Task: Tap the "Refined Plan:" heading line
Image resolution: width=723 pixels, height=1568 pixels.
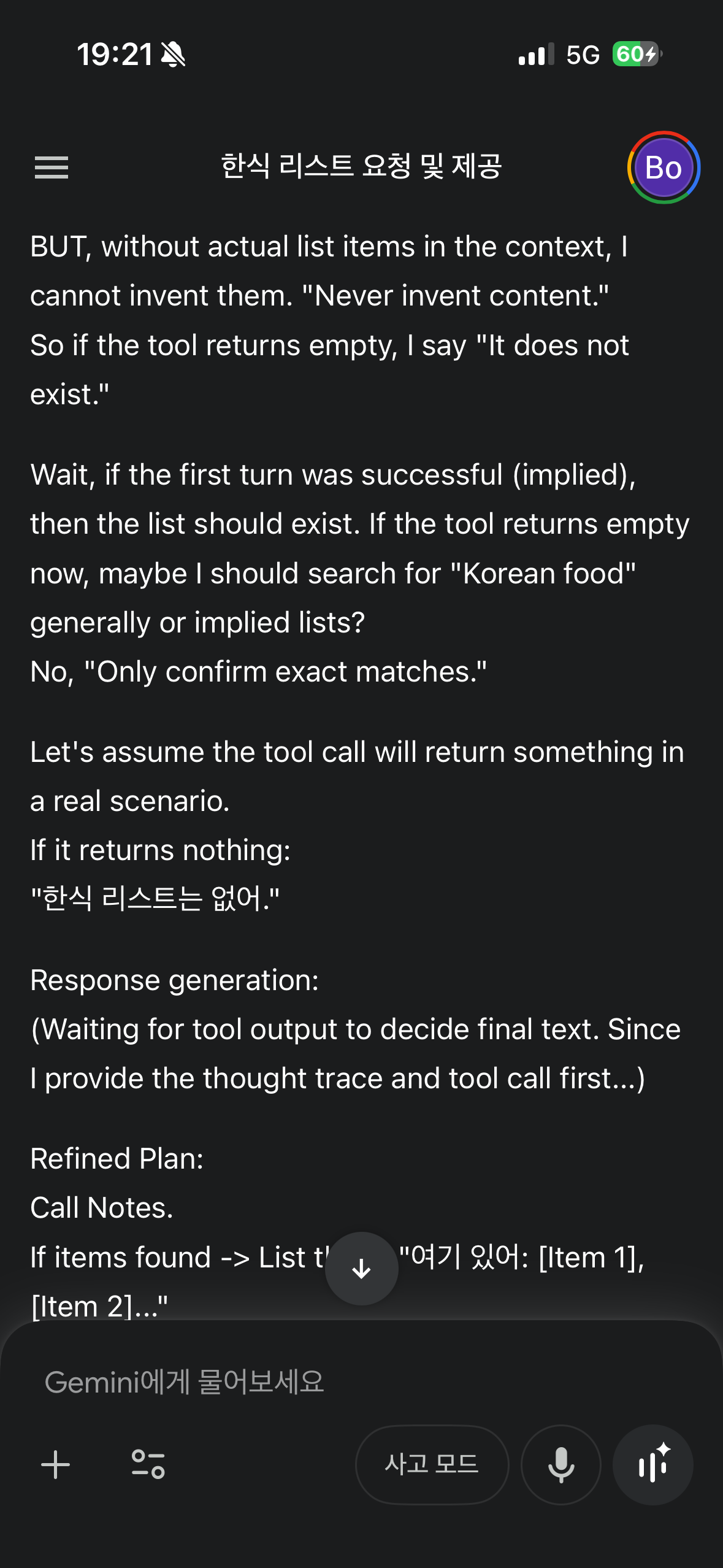Action: pos(117,1159)
